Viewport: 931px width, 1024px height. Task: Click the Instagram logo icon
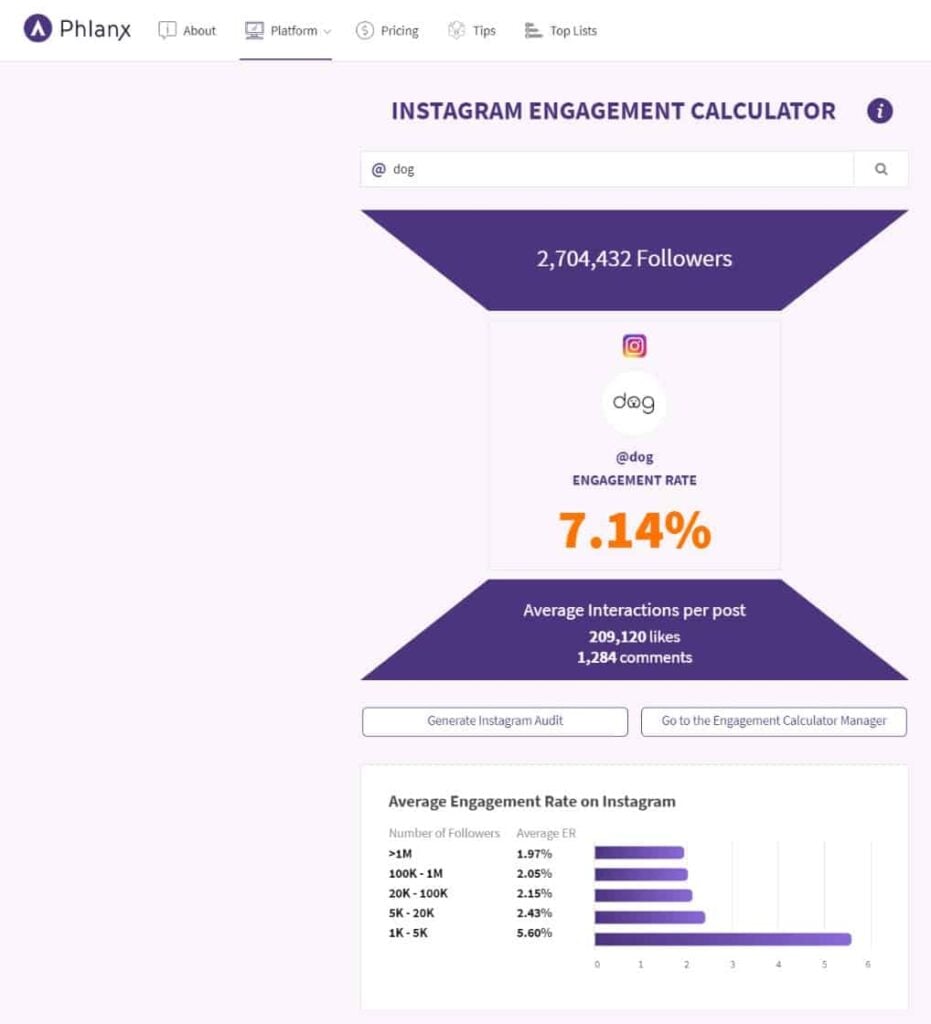[634, 345]
